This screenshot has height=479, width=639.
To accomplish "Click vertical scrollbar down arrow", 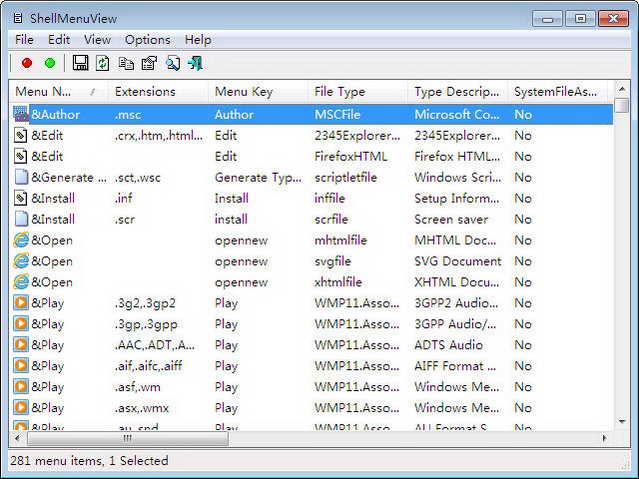I will tap(622, 422).
